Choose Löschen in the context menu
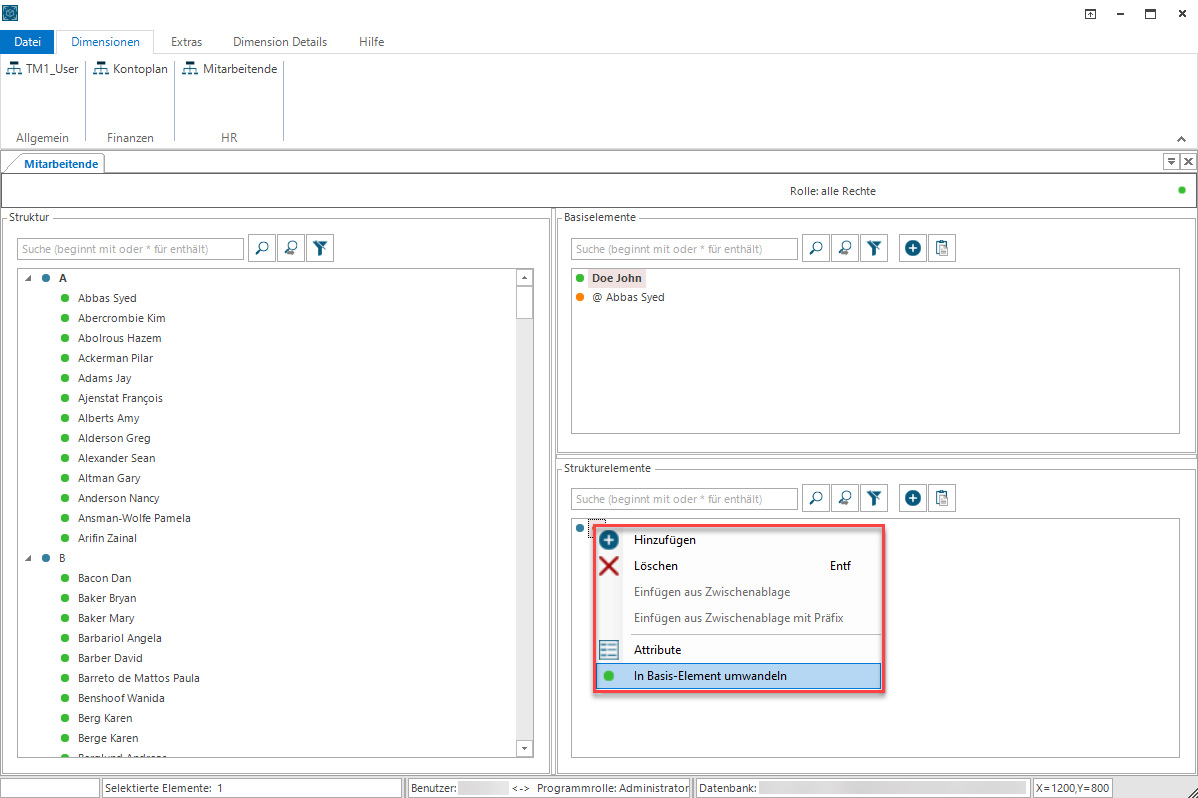The width and height of the screenshot is (1198, 798). (738, 566)
